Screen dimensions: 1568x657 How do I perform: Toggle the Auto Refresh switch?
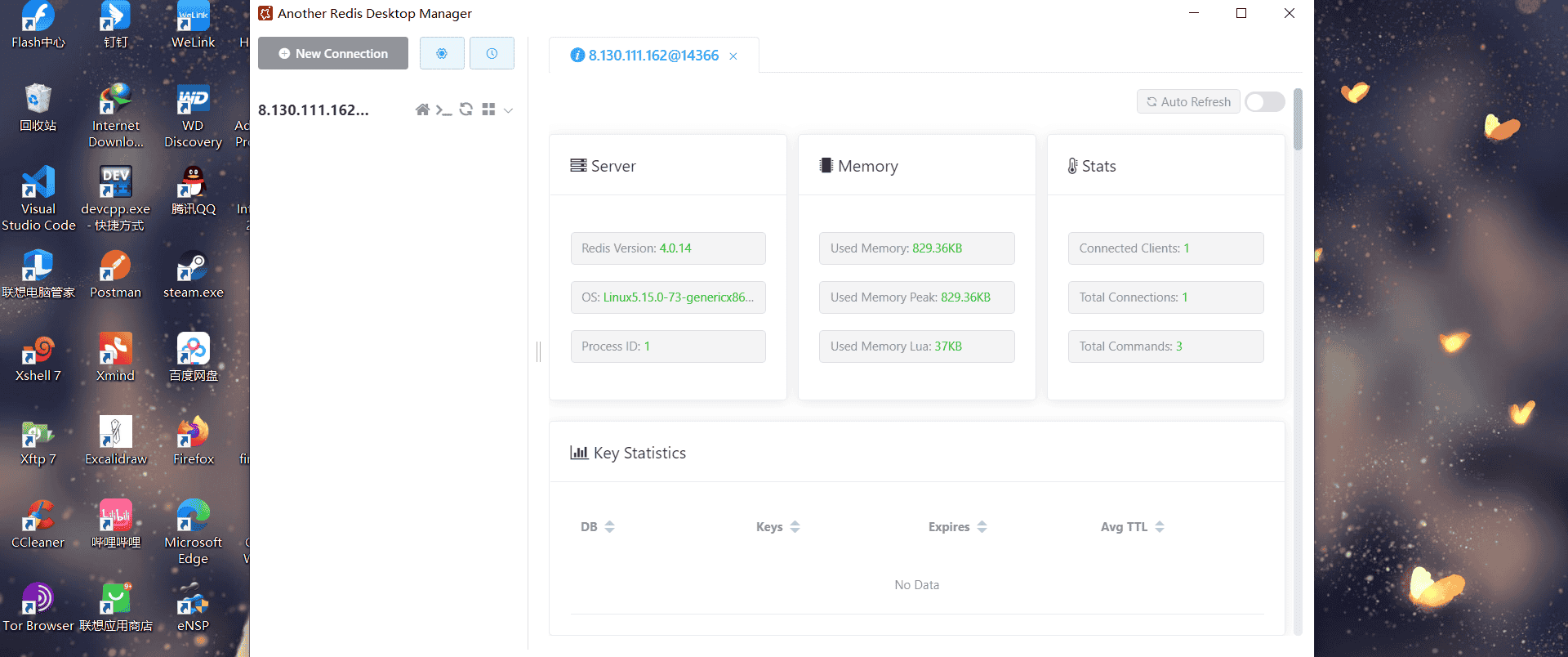[1264, 101]
